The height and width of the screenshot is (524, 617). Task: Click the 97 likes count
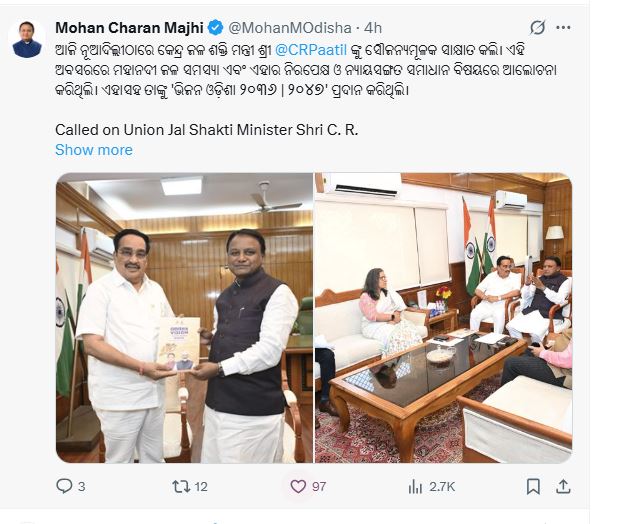pos(319,487)
